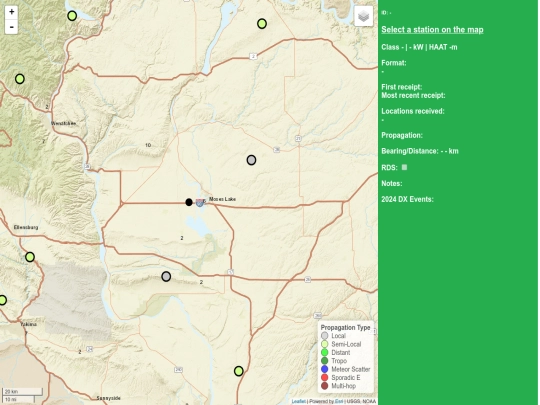Screen dimensions: 540x405
Task: Click the 'Moses Lake' map label
Action: 222,199
